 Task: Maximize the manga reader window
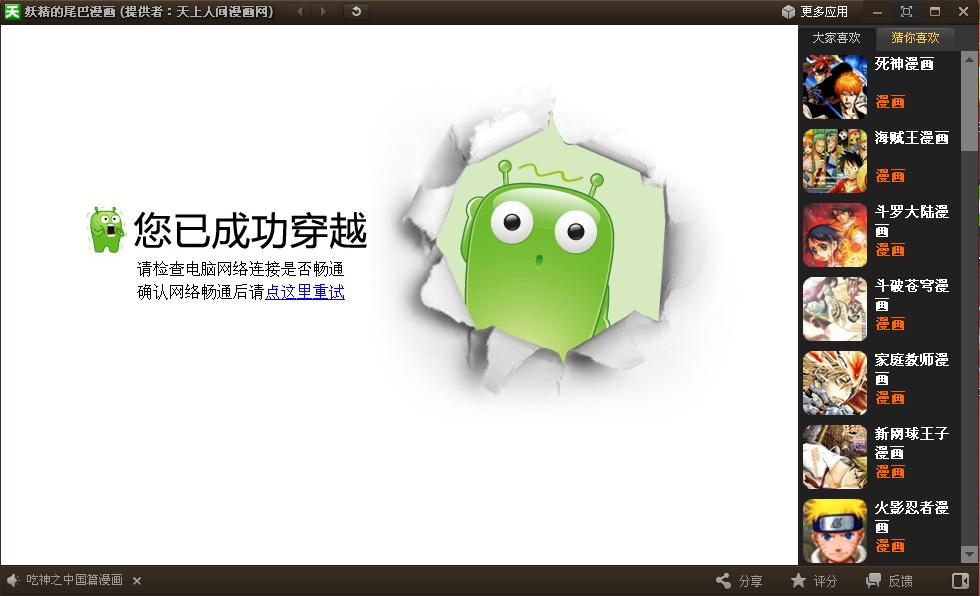coord(935,11)
